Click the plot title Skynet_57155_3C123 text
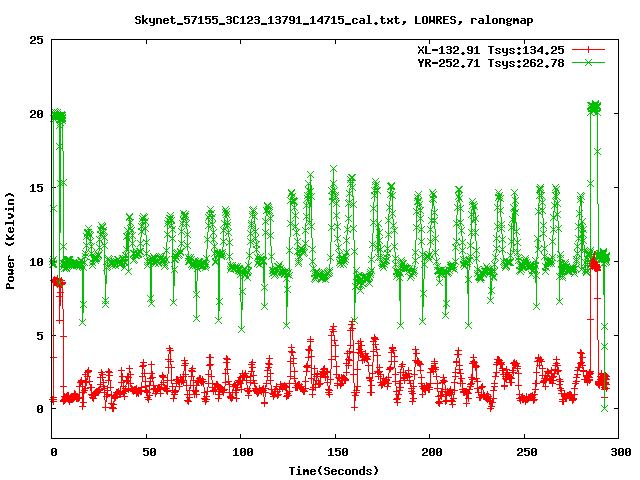Screen dimensions: 640x480 [x=334, y=20]
